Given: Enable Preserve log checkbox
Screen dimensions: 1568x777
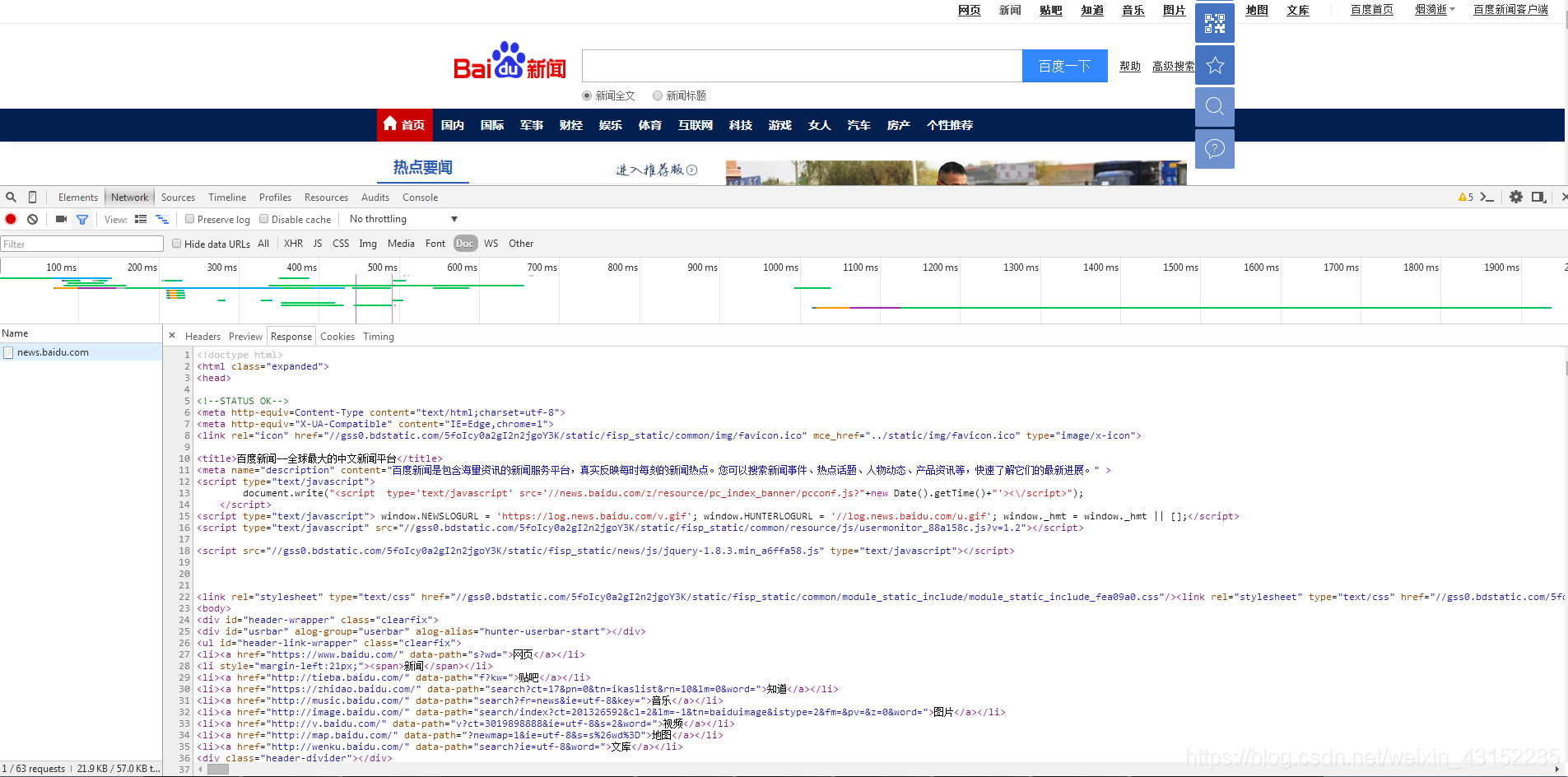Looking at the screenshot, I should tap(190, 219).
